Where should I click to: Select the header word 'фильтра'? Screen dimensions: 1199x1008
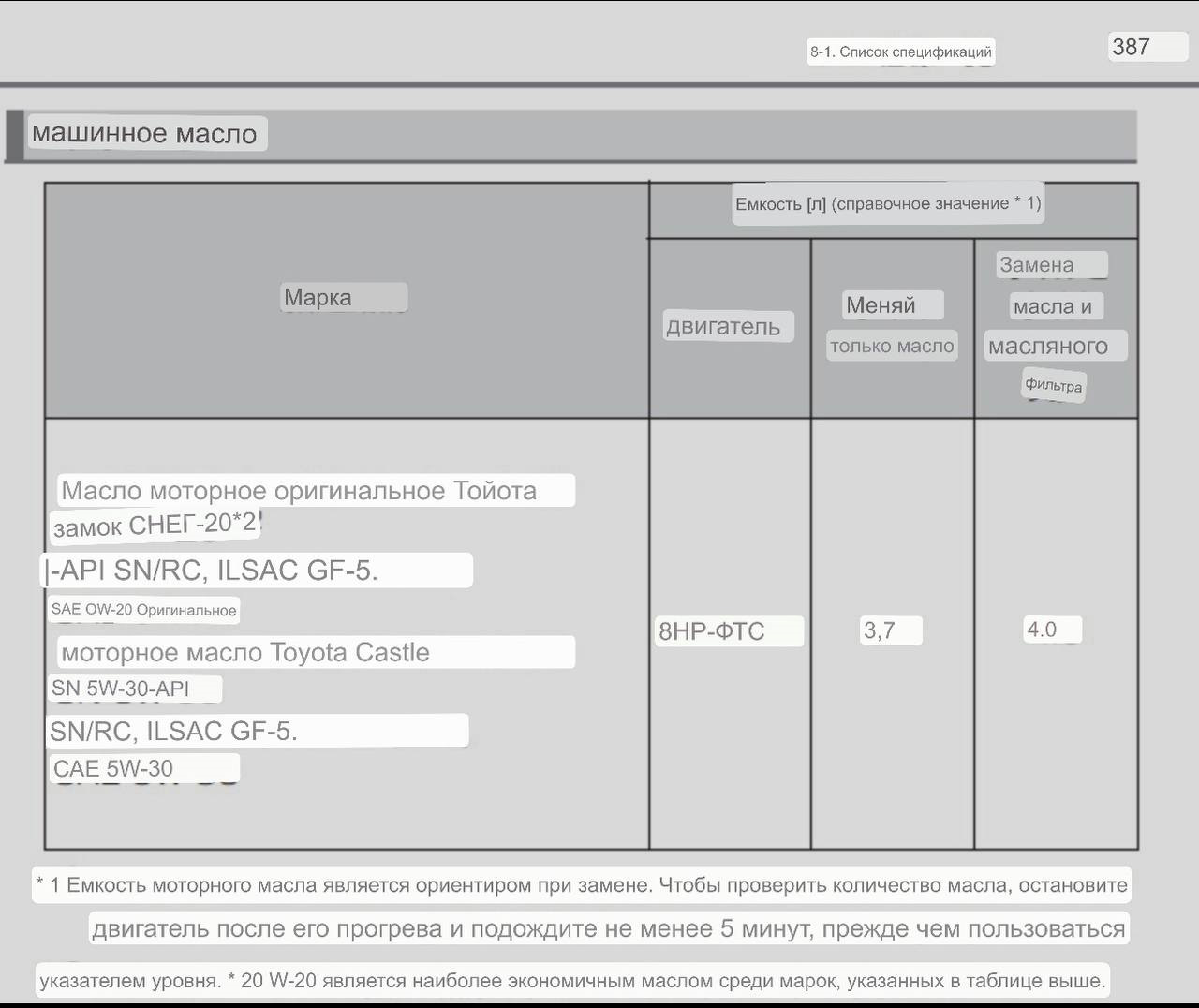pos(1054,385)
